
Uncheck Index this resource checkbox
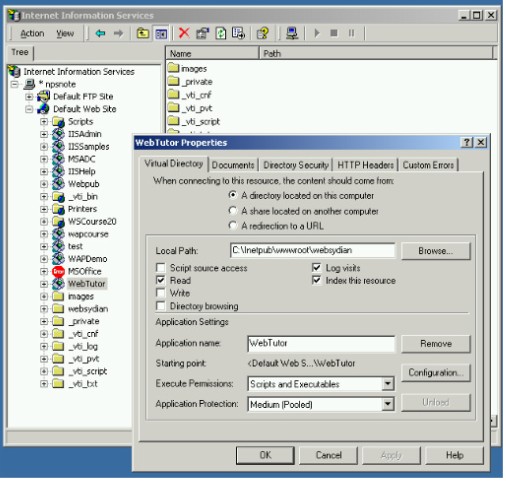tap(316, 280)
